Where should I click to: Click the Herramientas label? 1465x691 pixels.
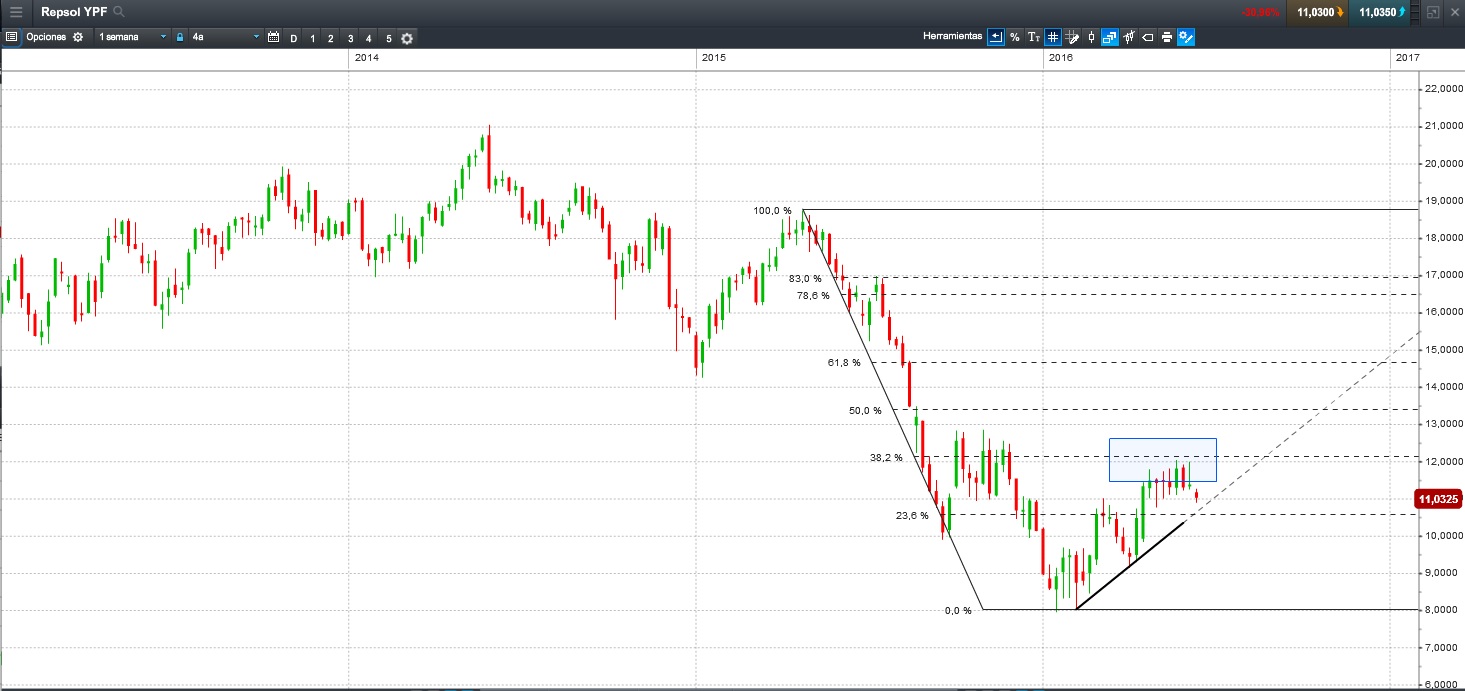(952, 37)
